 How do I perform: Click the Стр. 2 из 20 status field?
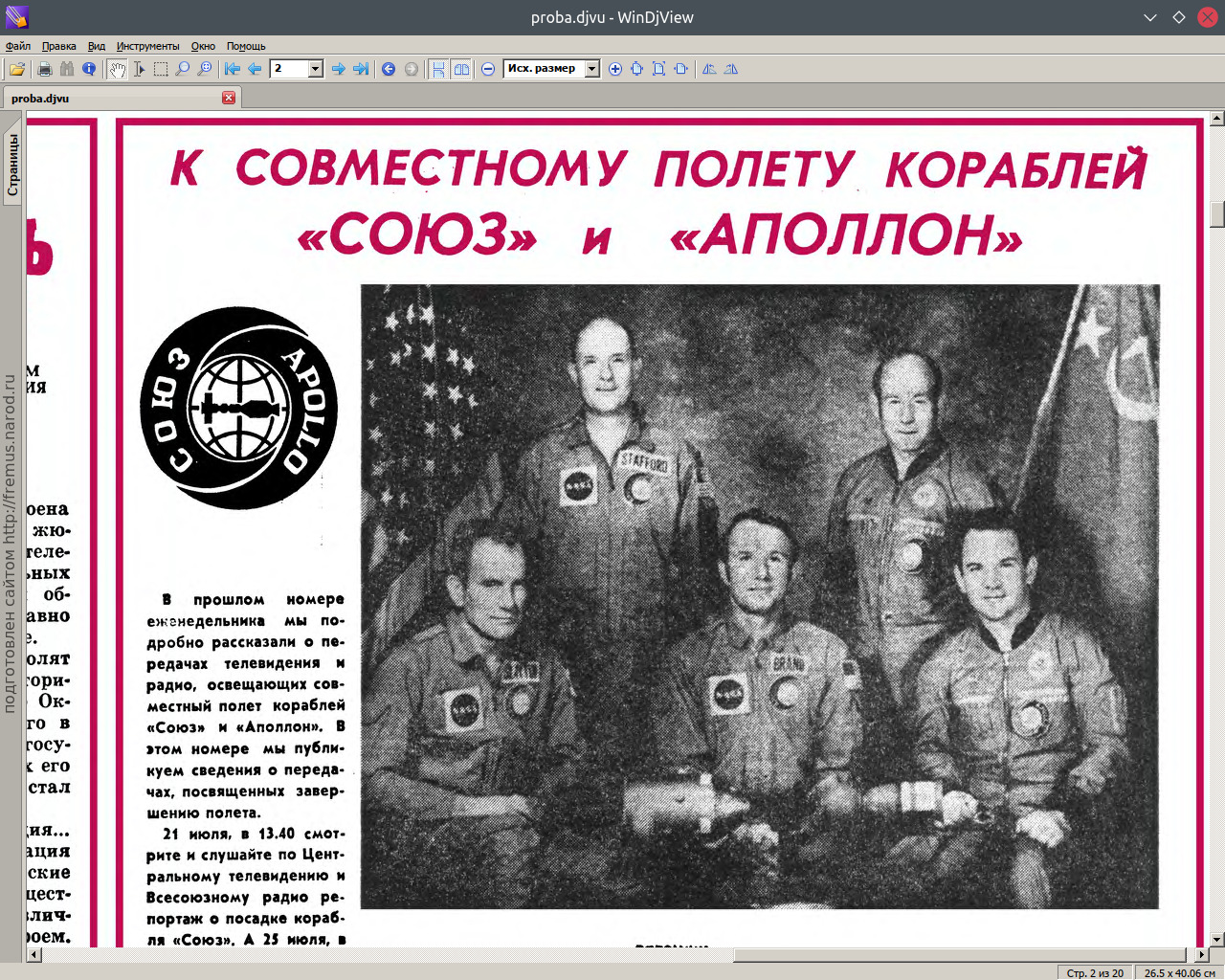pos(1095,972)
